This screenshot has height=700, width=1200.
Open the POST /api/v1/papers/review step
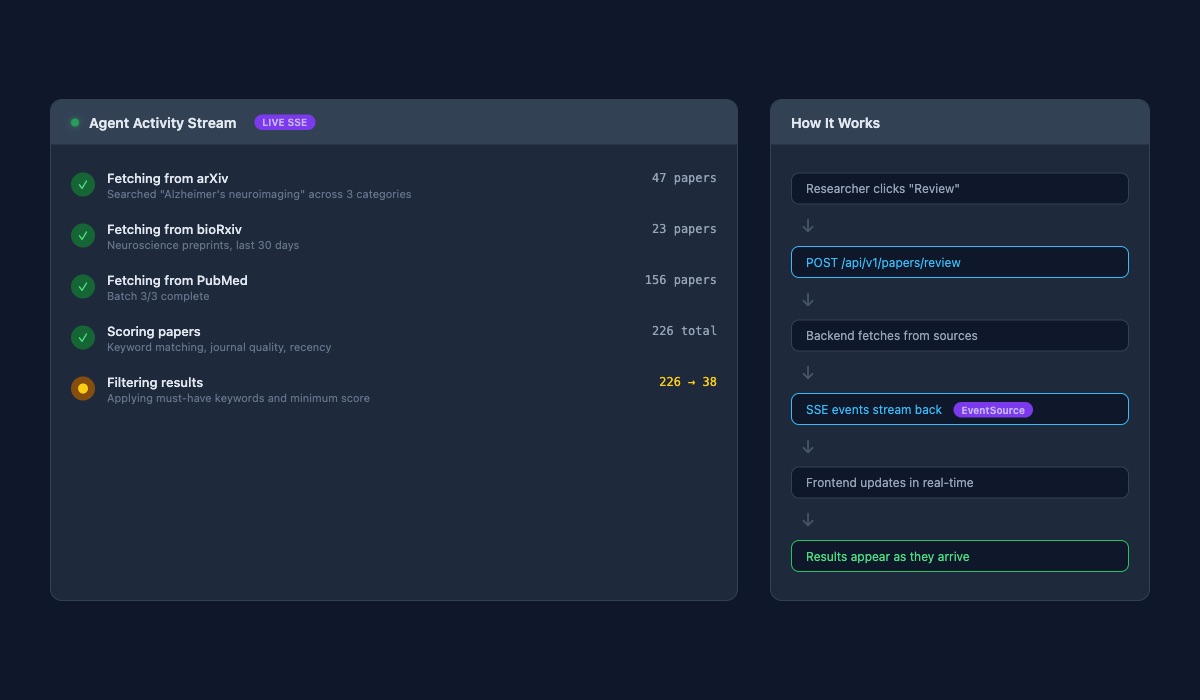[959, 262]
